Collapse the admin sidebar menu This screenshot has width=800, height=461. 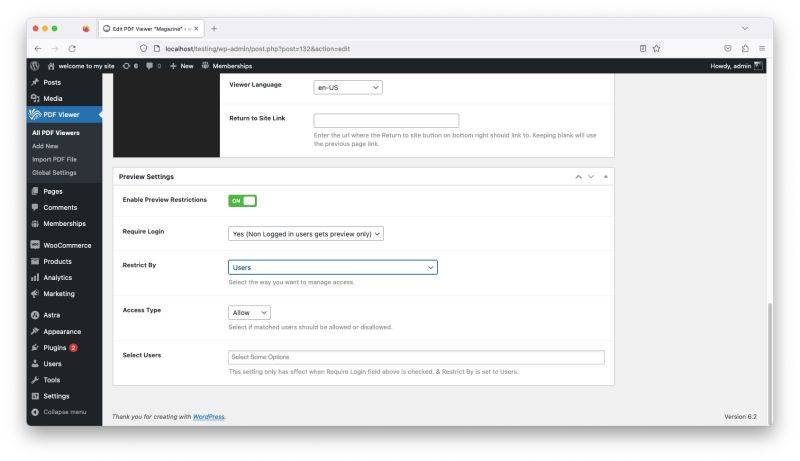[x=59, y=412]
